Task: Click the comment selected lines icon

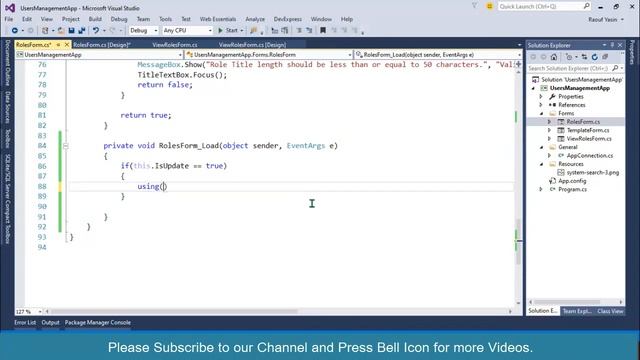Action: coord(275,31)
